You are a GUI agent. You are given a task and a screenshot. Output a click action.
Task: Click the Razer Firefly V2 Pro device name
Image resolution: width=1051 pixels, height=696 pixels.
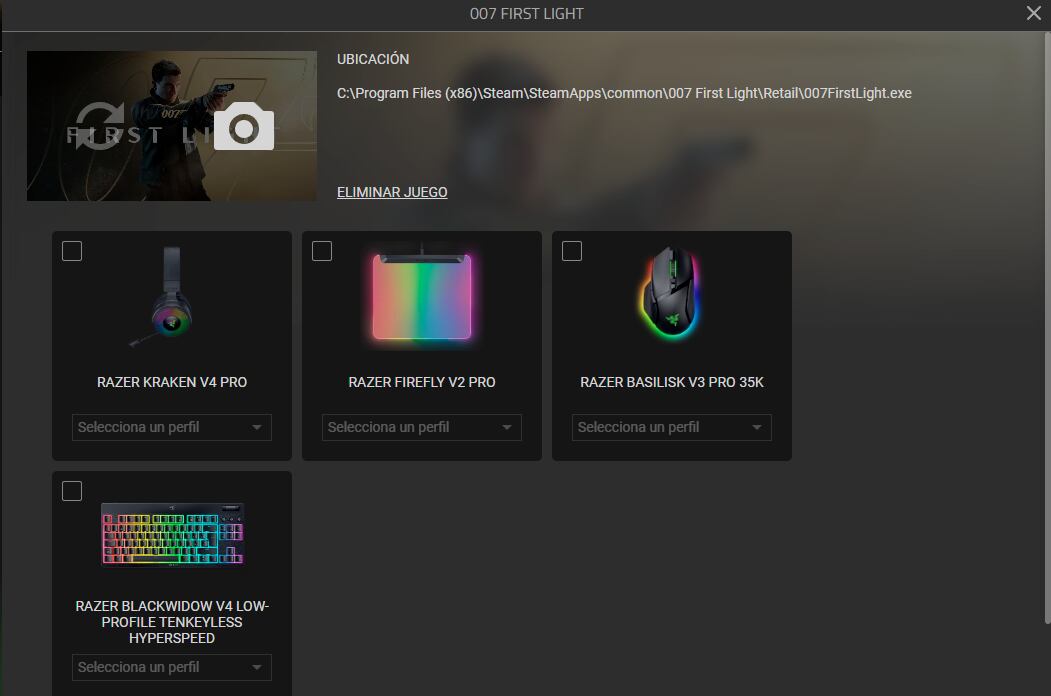click(422, 382)
